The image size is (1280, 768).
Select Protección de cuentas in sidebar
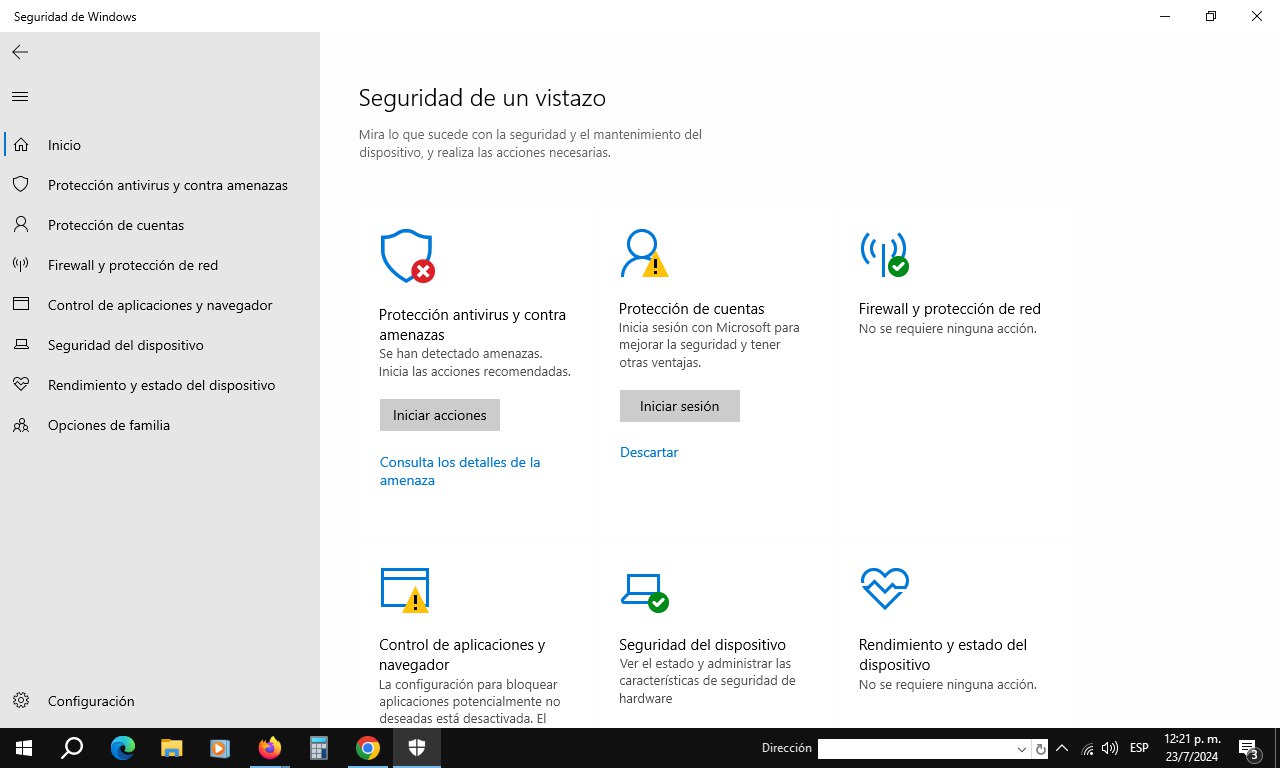tap(116, 225)
